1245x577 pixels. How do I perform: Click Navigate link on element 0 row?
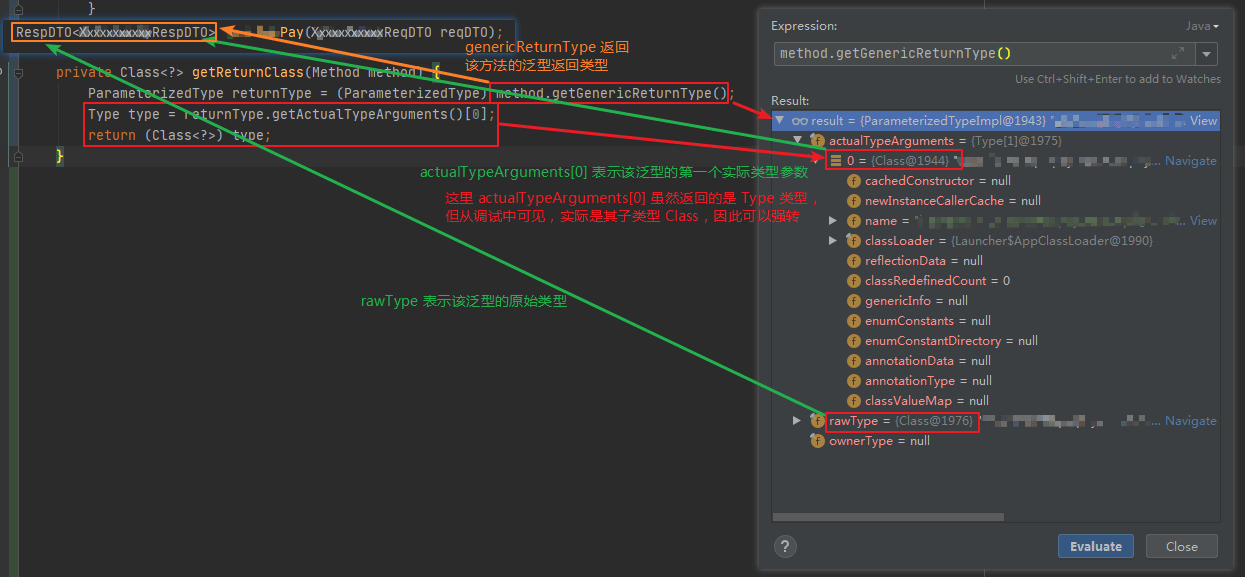coord(1190,161)
